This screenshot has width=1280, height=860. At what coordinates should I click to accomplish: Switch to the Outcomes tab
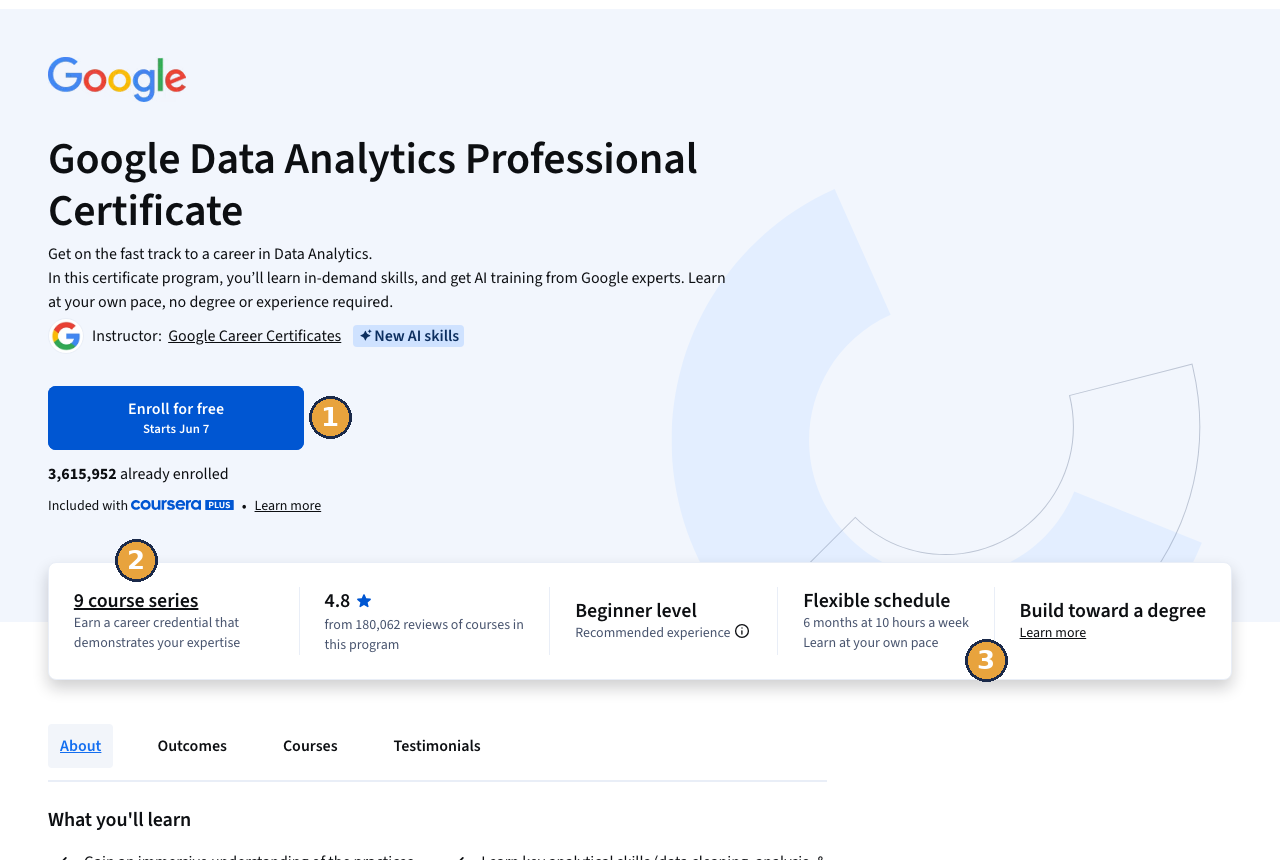pos(192,746)
